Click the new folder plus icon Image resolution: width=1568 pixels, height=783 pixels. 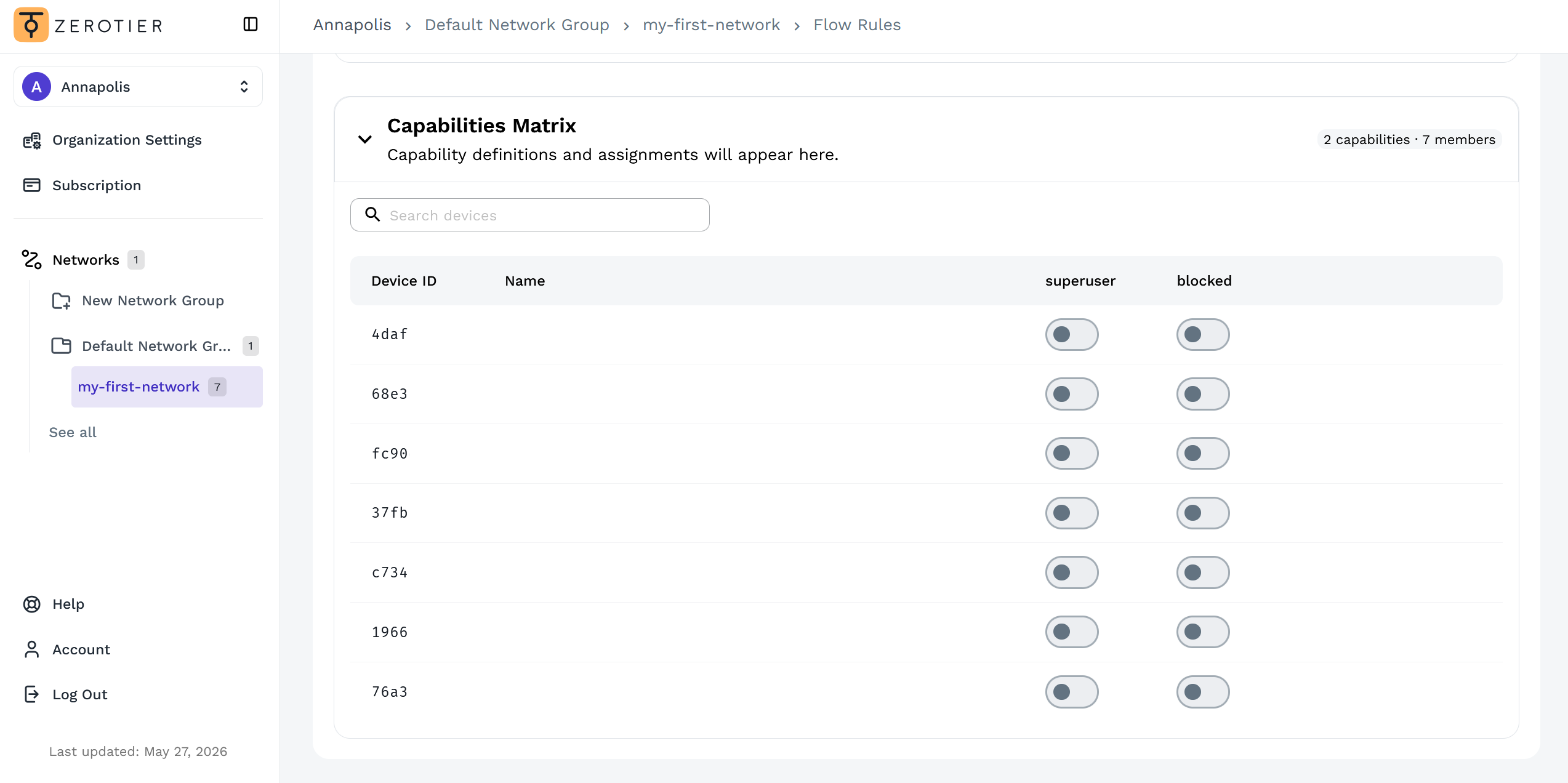pos(62,301)
